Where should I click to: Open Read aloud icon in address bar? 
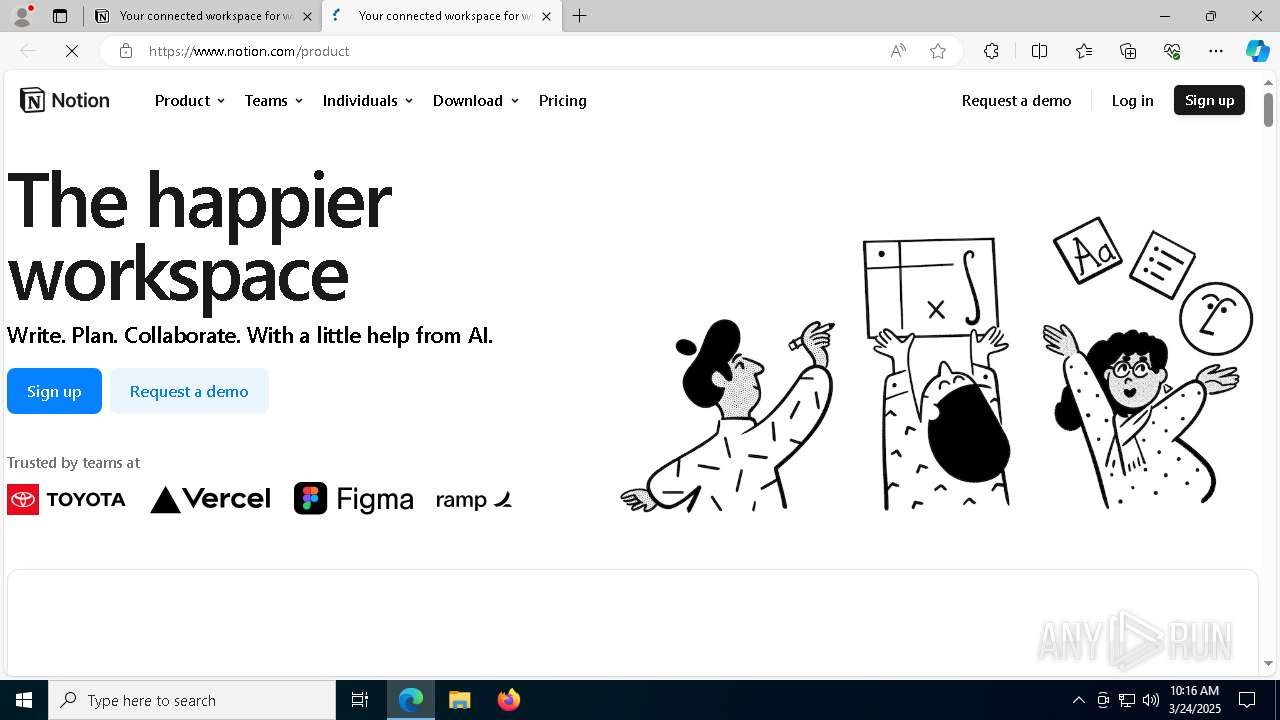(898, 51)
